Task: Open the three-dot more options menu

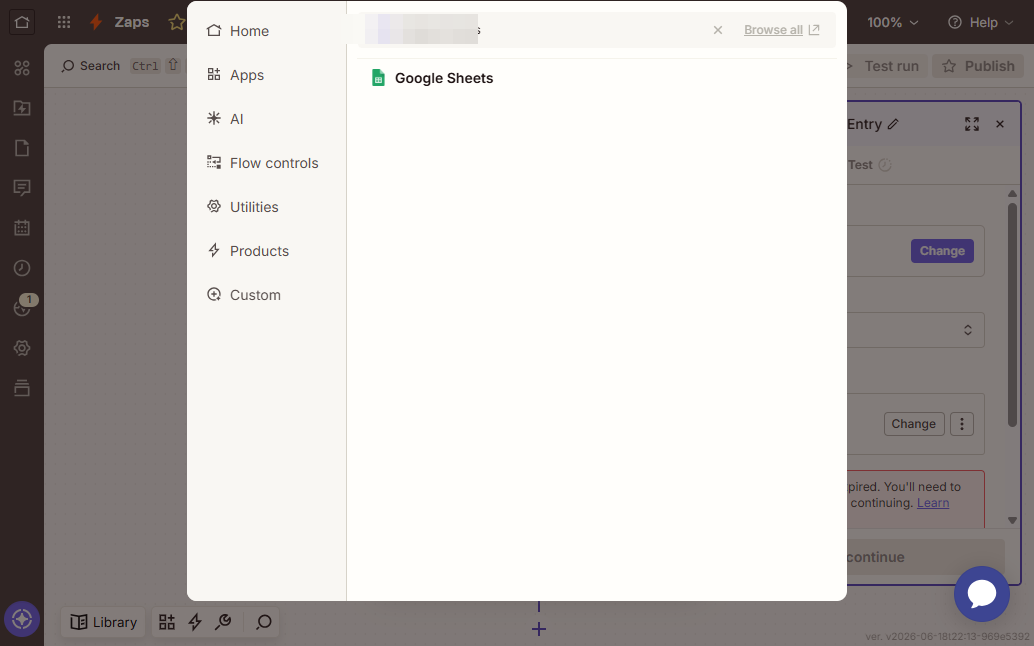Action: coord(962,424)
